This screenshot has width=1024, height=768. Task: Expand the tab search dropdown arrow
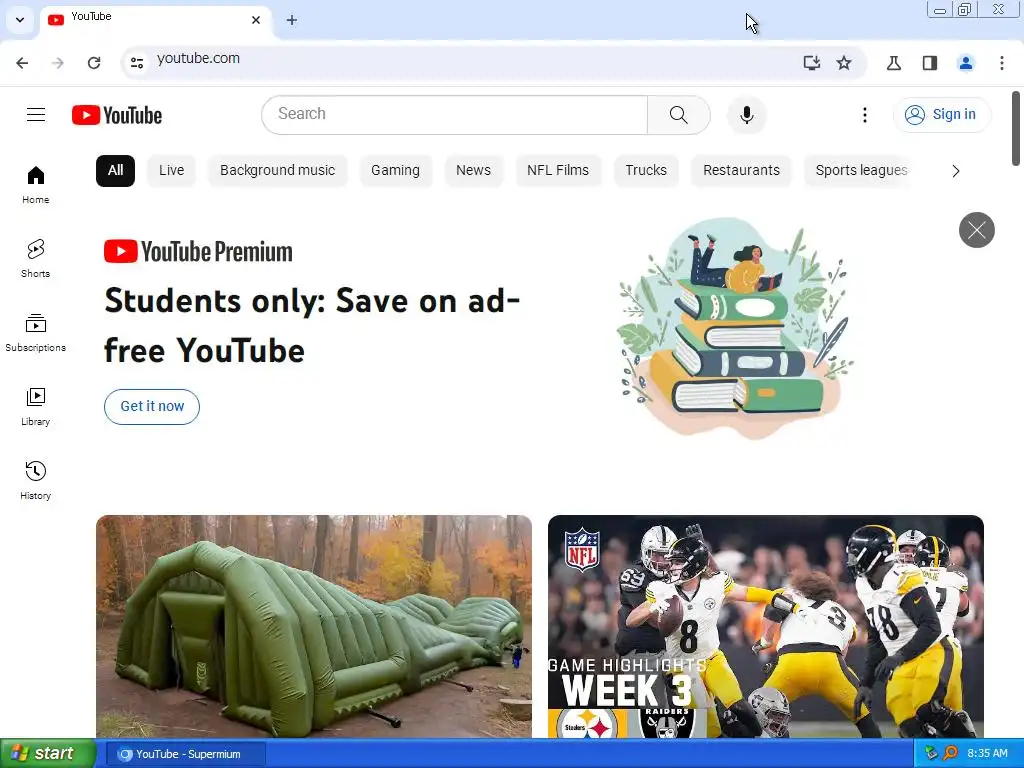(20, 20)
